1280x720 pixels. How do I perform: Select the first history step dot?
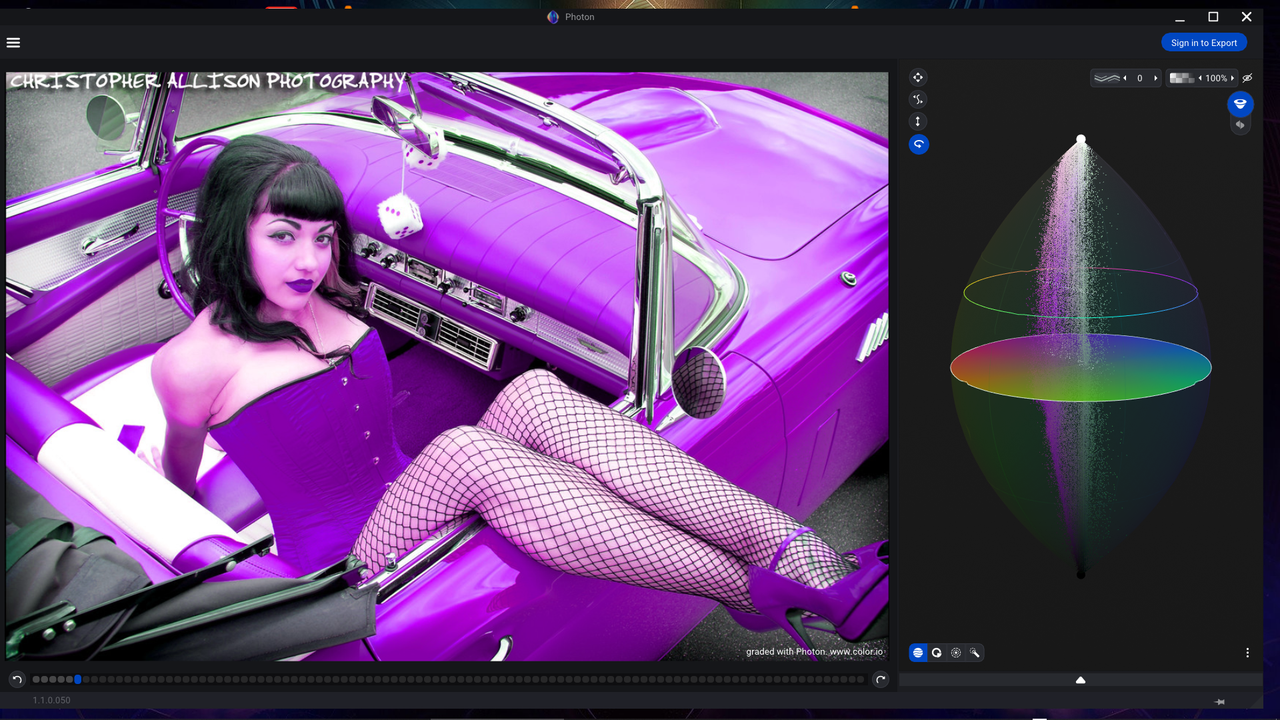coord(36,680)
